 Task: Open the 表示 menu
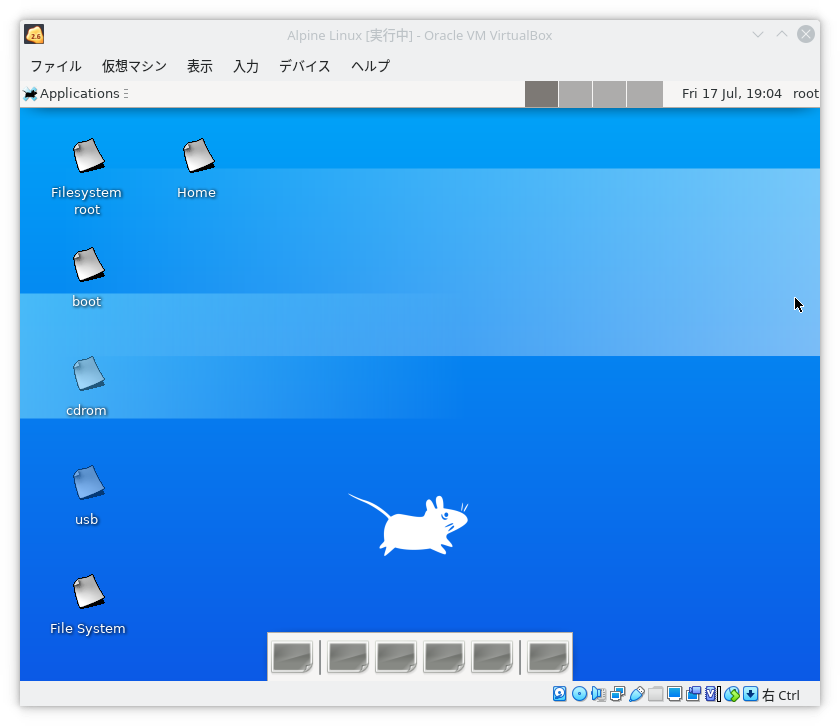pos(200,66)
